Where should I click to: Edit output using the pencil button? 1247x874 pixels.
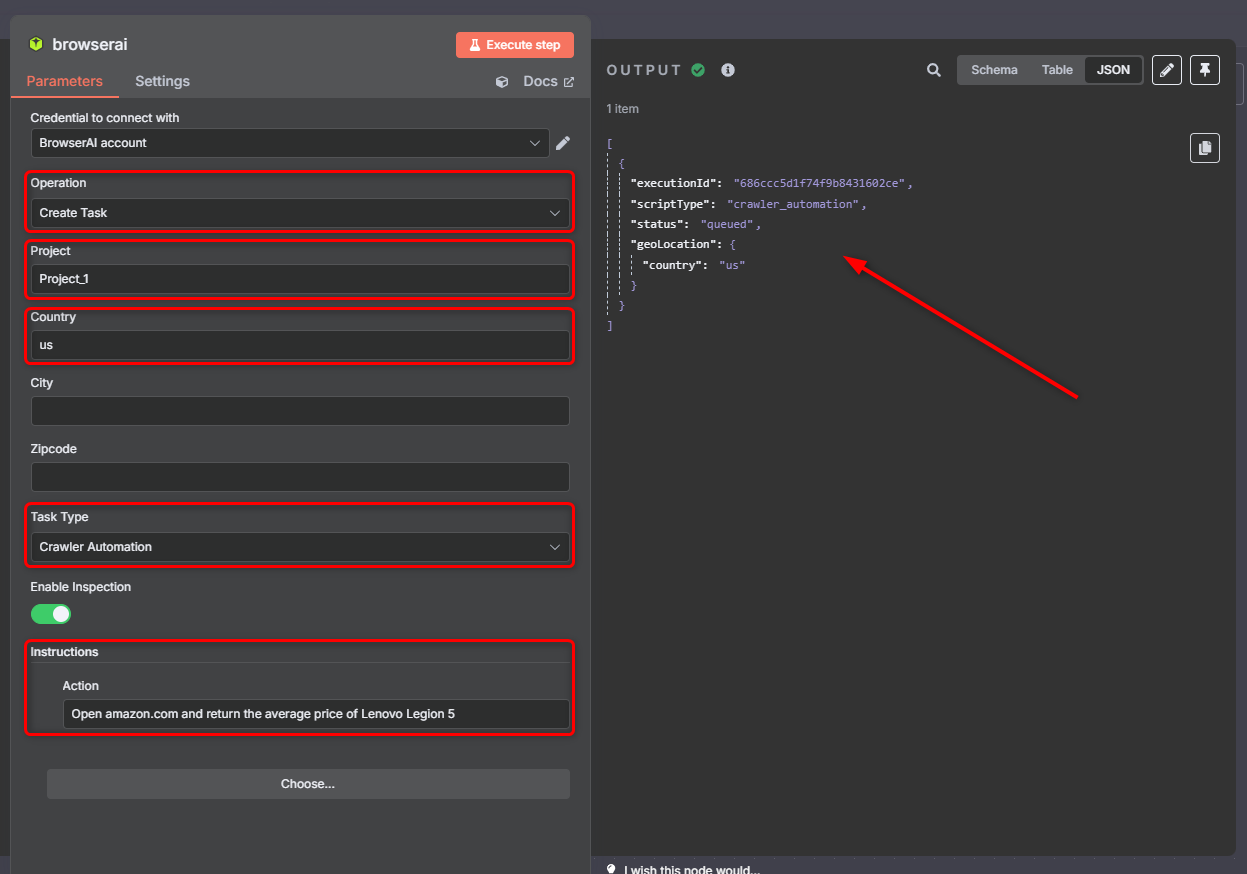(x=1167, y=70)
